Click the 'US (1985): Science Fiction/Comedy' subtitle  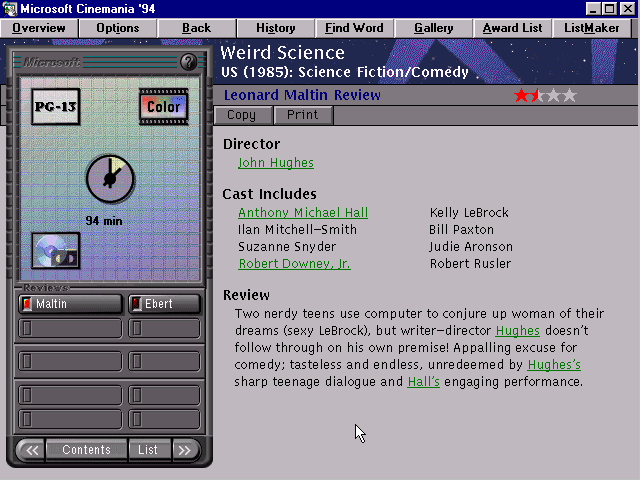coord(345,72)
